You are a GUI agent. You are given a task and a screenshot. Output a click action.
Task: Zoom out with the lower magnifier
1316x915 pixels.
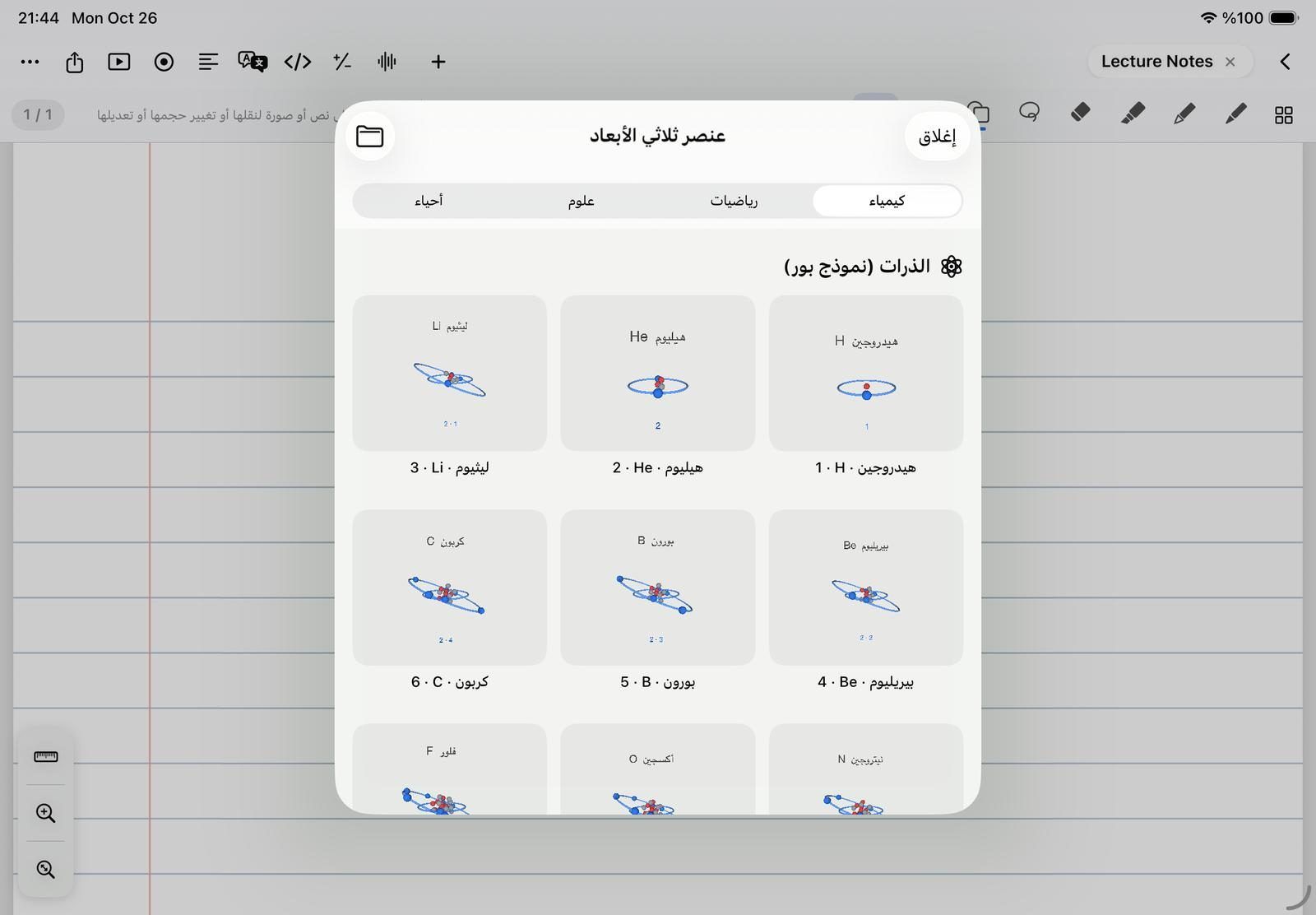pyautogui.click(x=46, y=869)
